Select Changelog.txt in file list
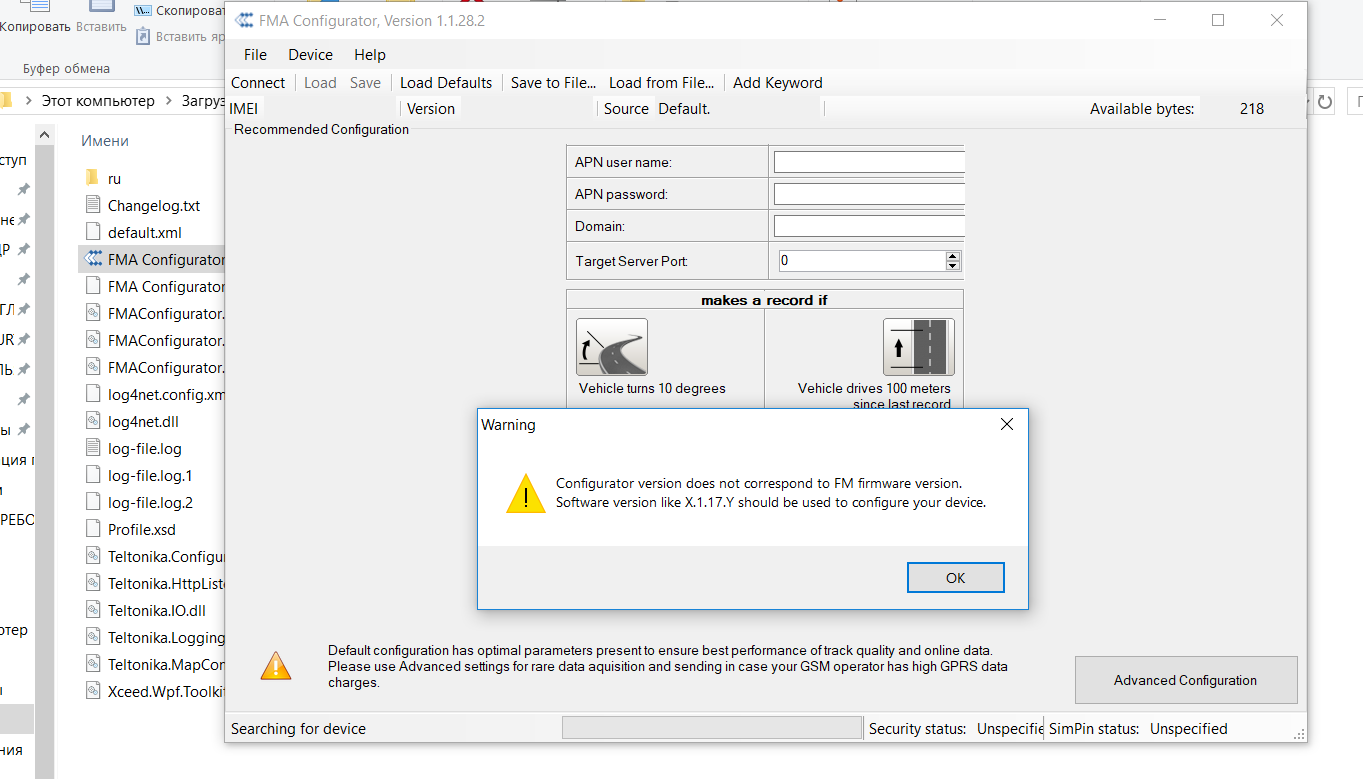Viewport: 1363px width, 779px height. coord(153,205)
